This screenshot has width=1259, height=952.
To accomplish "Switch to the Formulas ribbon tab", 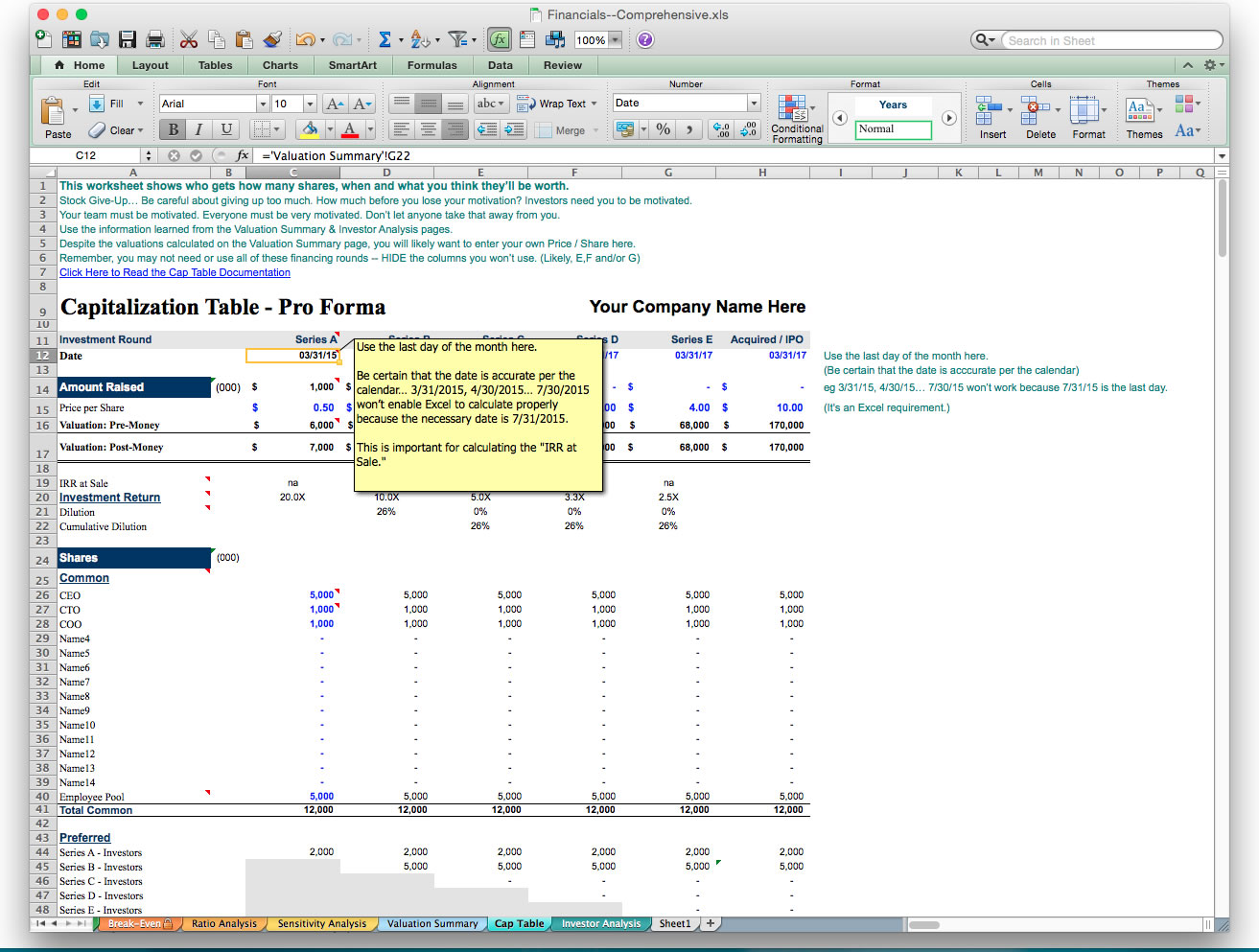I will pos(431,65).
